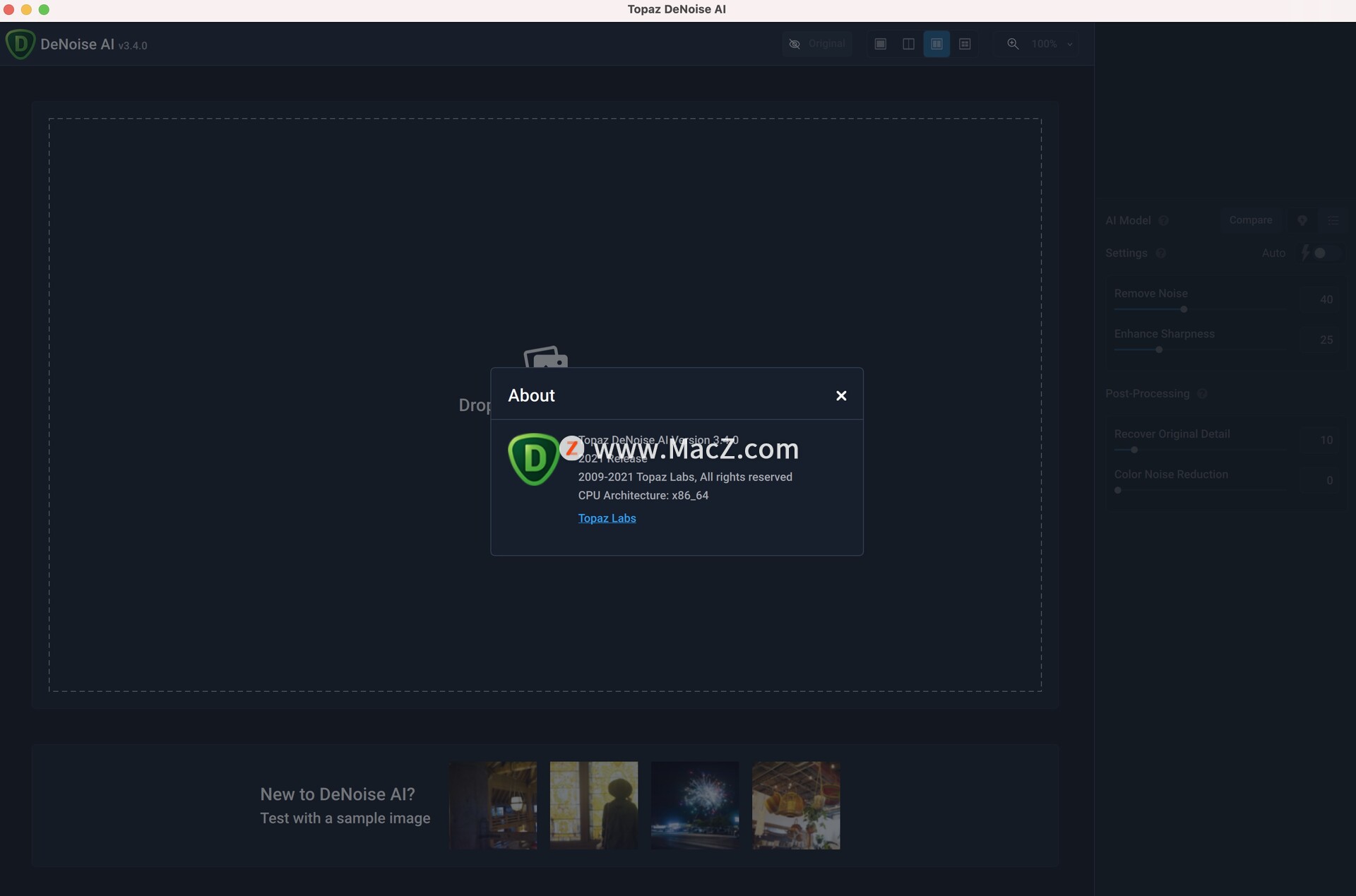Switch to single view layout

coord(880,44)
